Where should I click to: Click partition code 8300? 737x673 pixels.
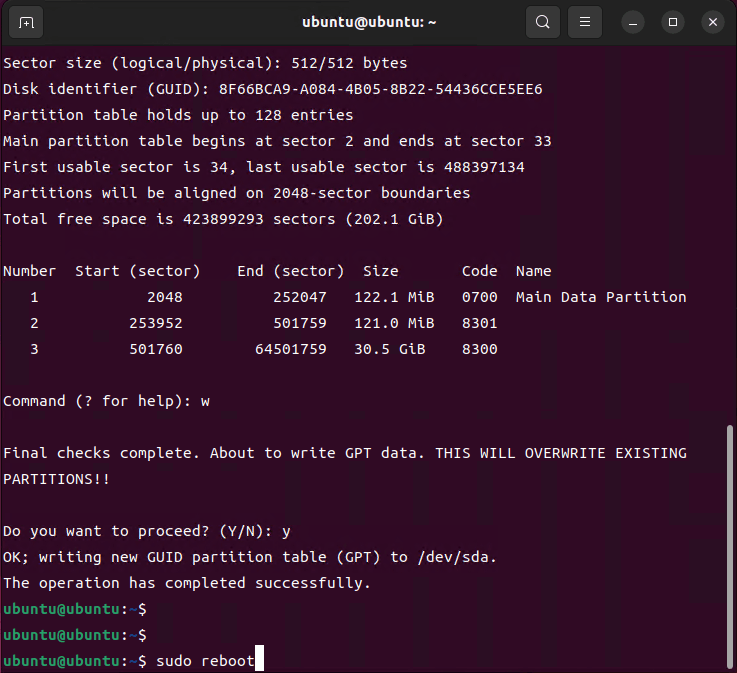479,349
